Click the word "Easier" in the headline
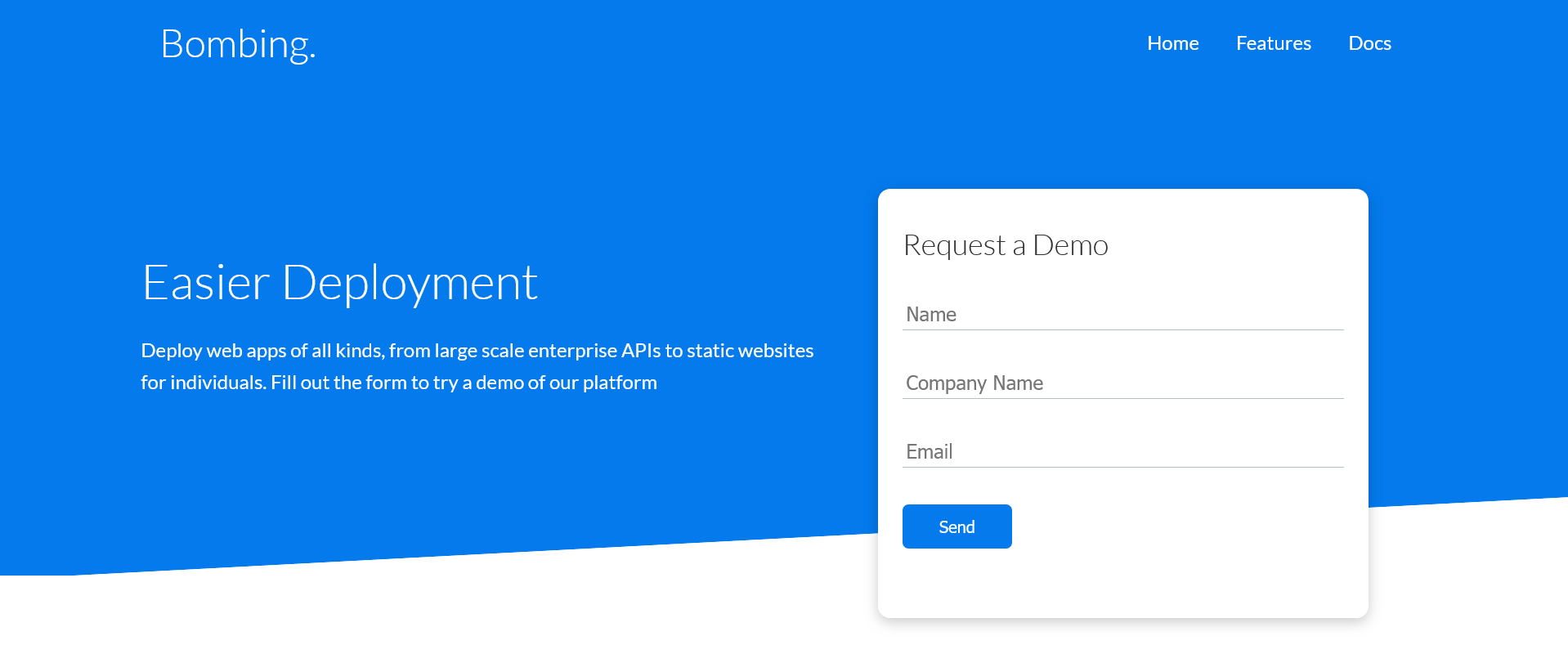 (206, 283)
